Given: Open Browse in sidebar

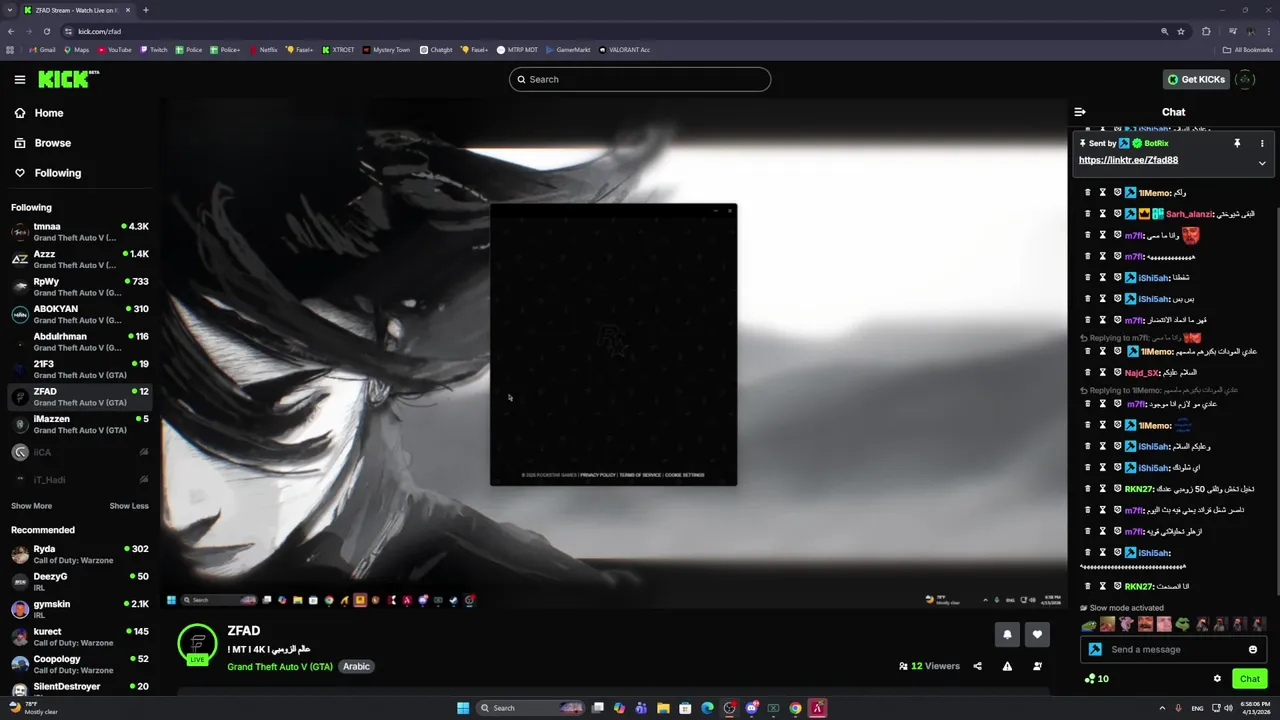Looking at the screenshot, I should coord(42,143).
